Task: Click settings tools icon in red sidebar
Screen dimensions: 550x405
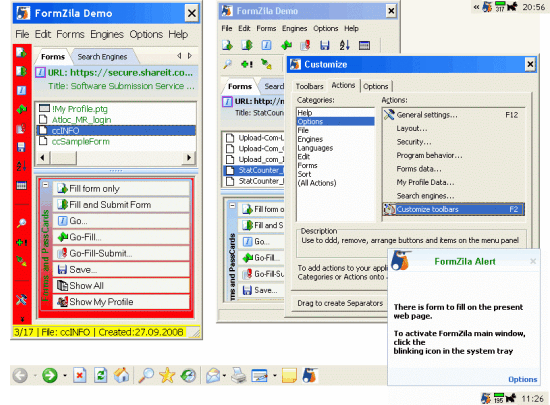Action: 21,300
